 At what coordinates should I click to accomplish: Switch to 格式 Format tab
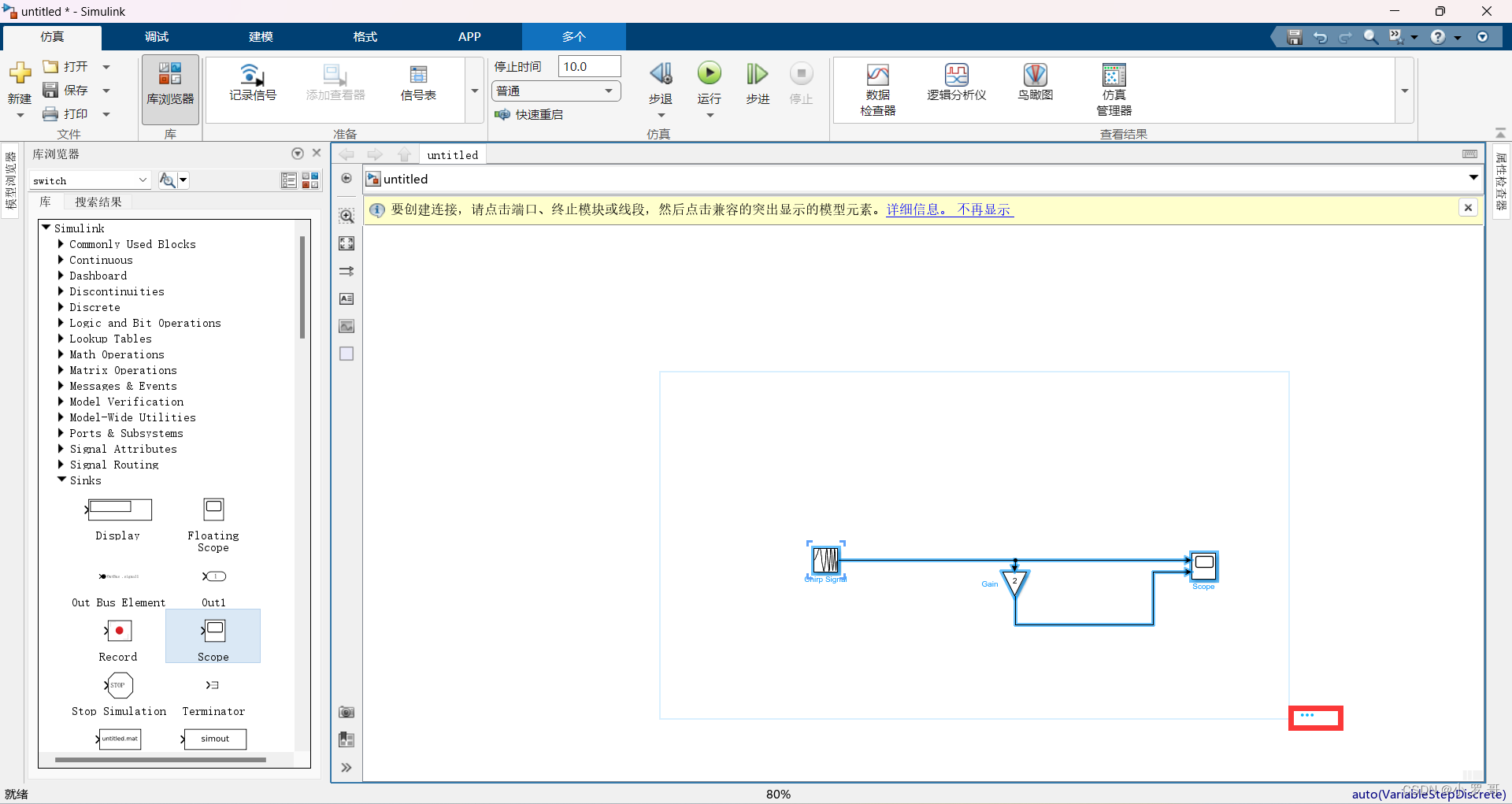click(365, 37)
